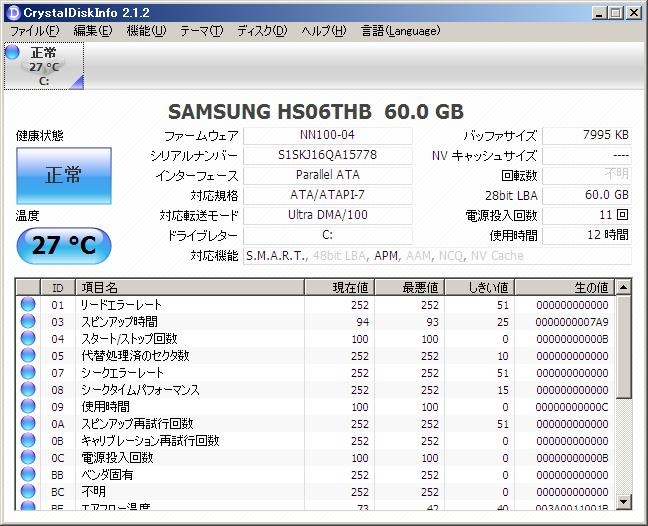Click the ID column header

58,287
